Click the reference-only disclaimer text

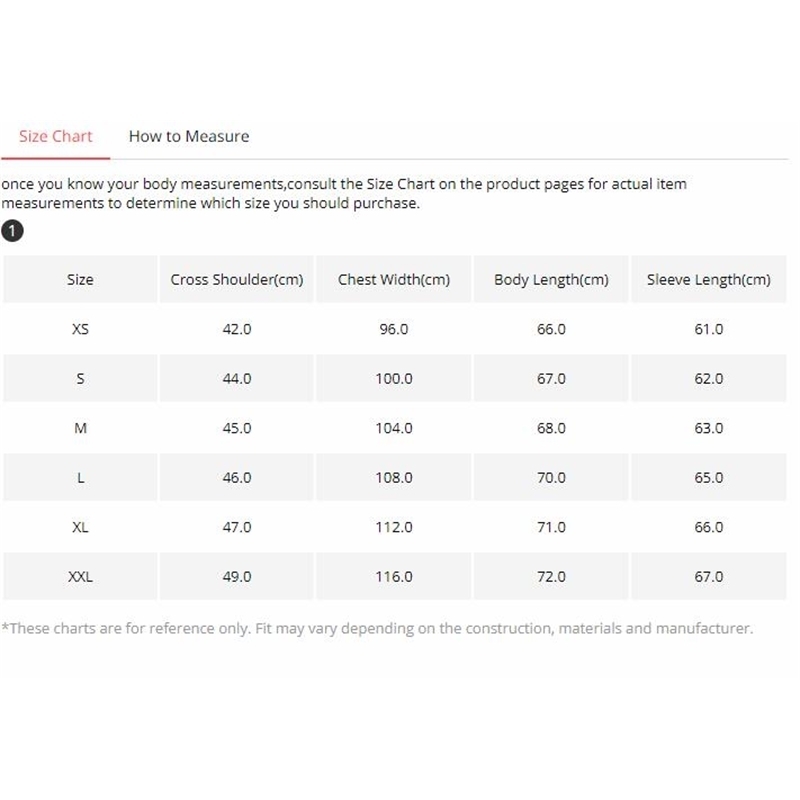pos(377,629)
